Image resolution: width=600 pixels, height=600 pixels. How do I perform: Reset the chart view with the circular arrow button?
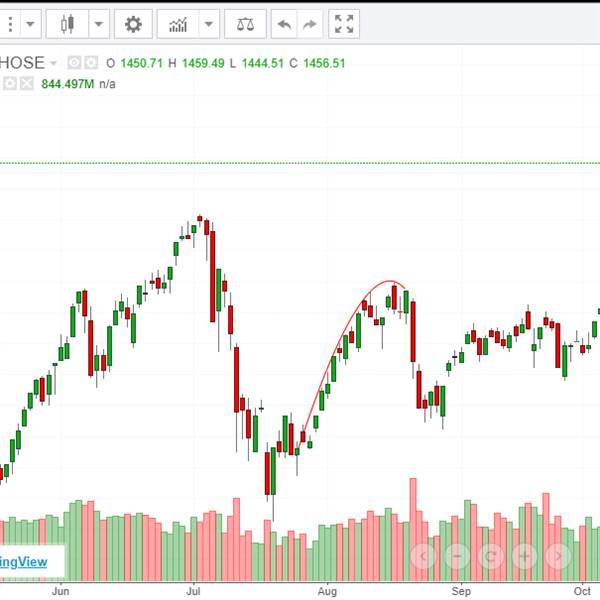pos(491,556)
